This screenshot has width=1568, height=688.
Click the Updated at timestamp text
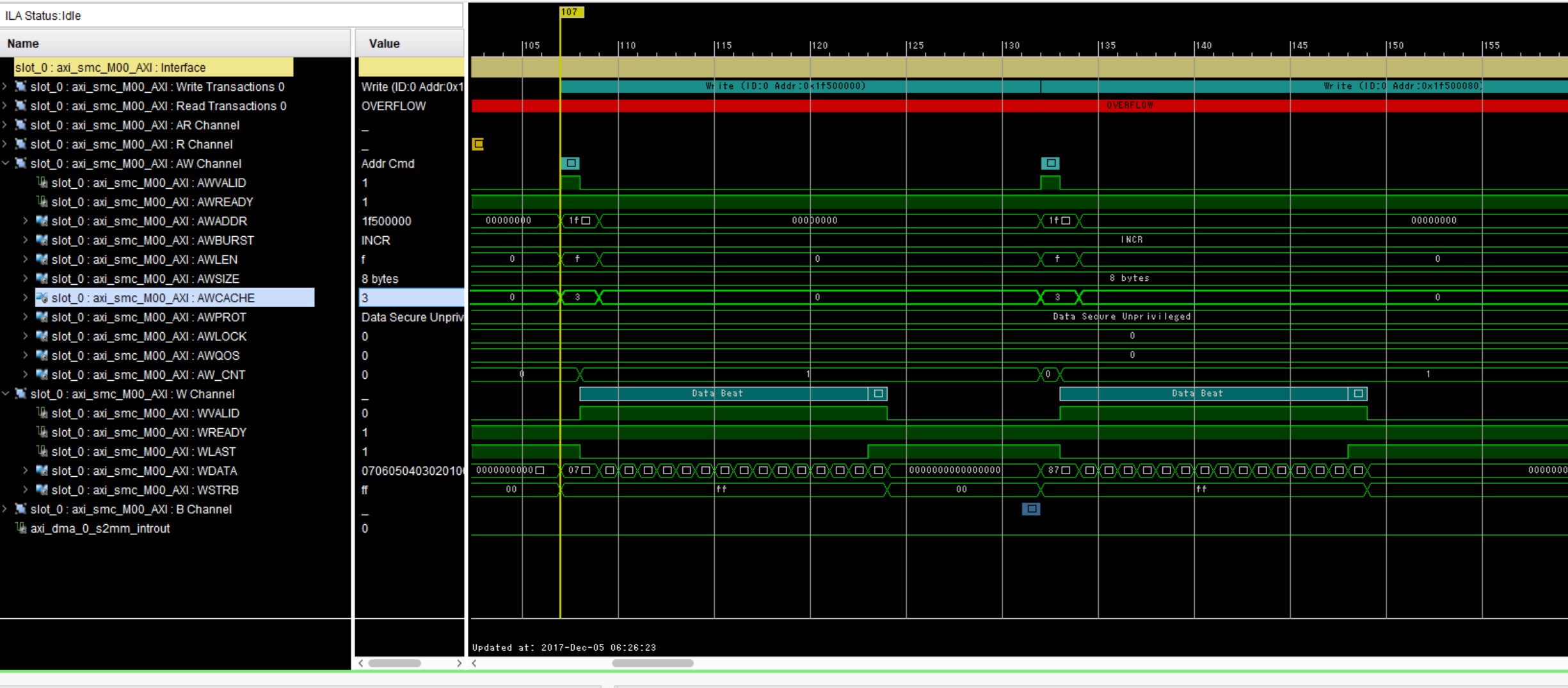coord(564,648)
